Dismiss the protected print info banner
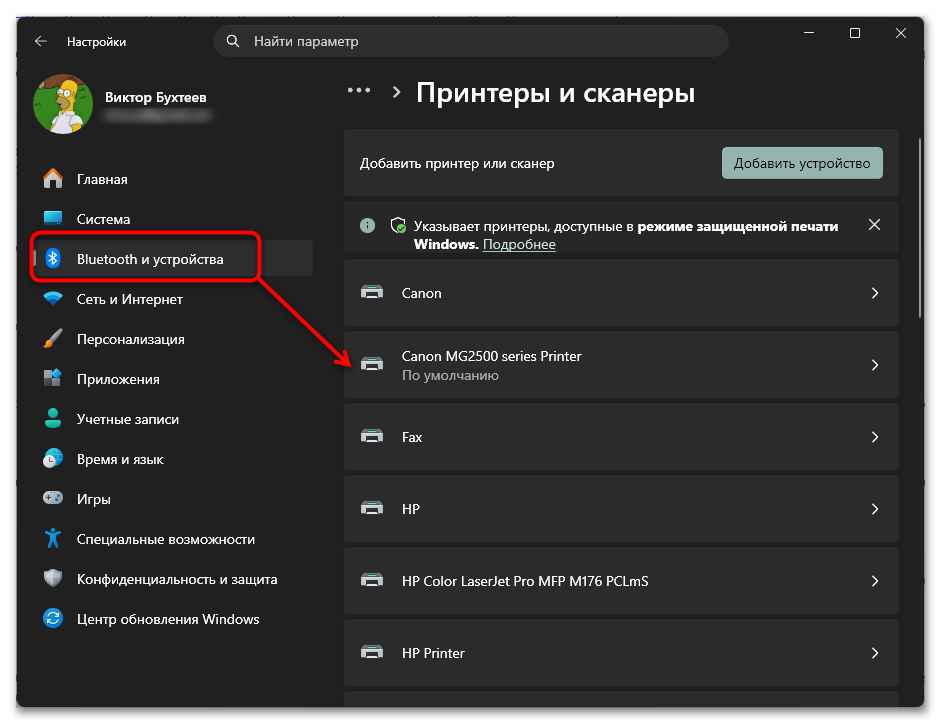Image resolution: width=941 pixels, height=724 pixels. tap(874, 225)
